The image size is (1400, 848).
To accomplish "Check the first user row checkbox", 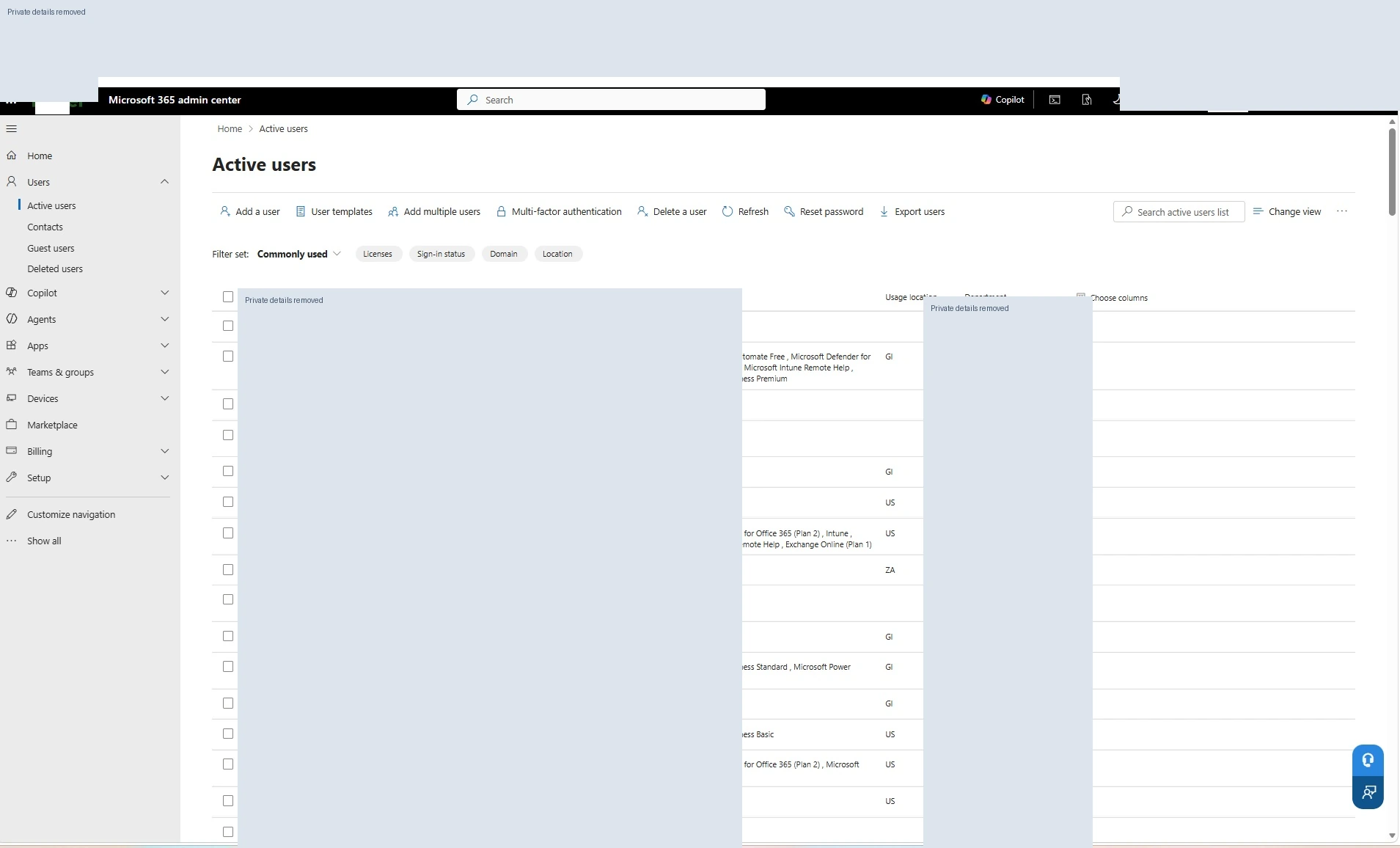I will click(228, 326).
